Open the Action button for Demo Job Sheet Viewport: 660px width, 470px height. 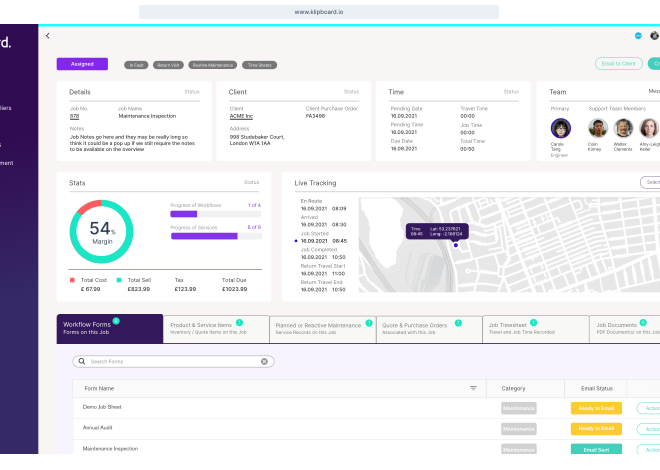(x=649, y=408)
